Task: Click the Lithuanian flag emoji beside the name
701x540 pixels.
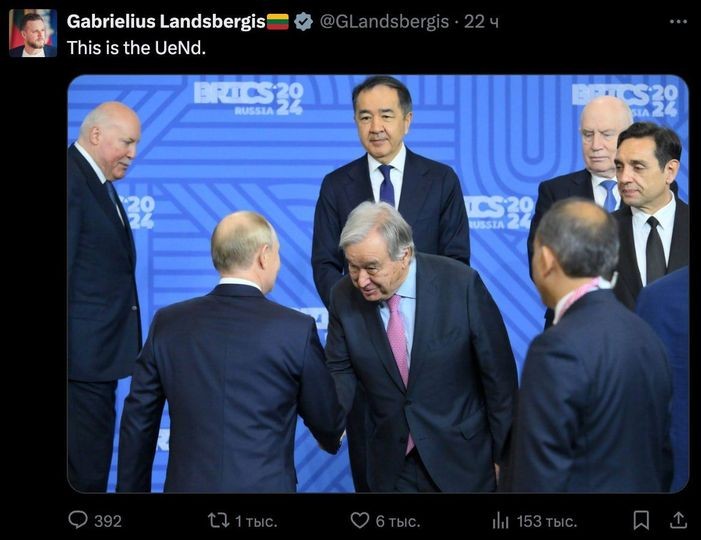Action: coord(278,21)
